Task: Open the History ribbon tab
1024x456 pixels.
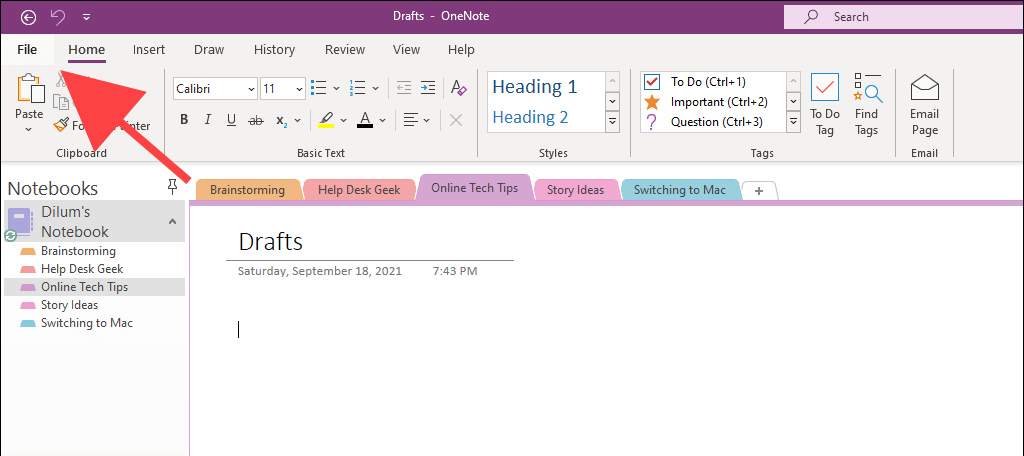Action: tap(274, 50)
